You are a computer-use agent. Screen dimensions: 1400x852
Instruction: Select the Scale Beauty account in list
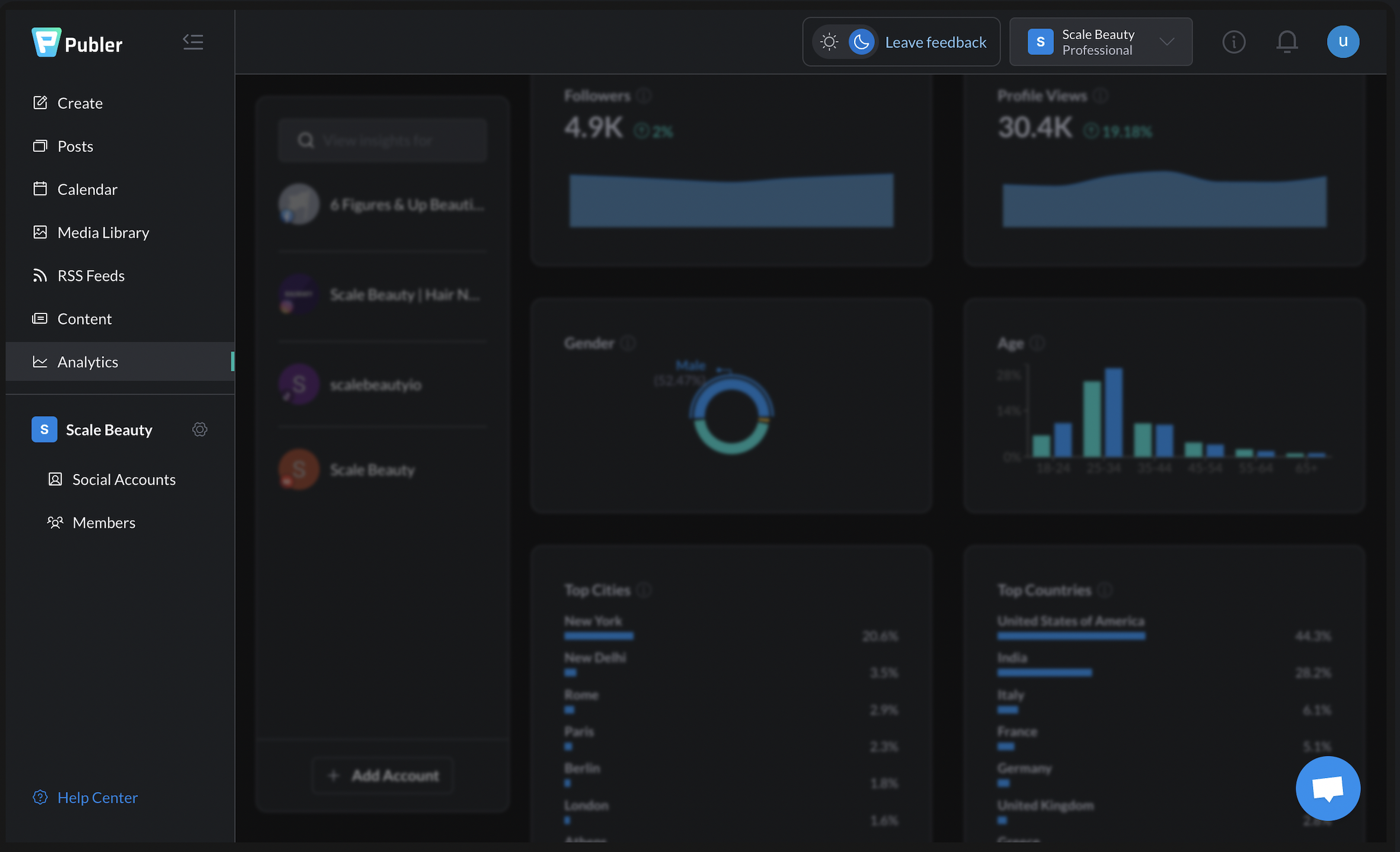(383, 469)
